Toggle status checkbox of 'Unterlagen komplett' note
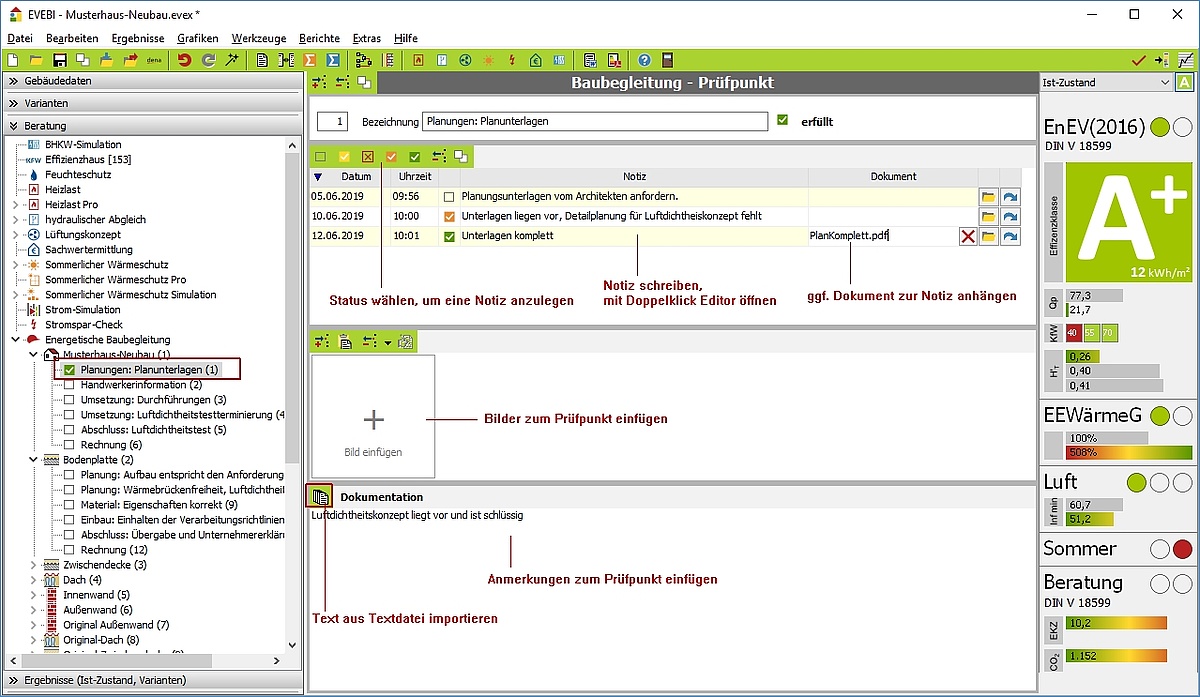1200x697 pixels. (x=449, y=237)
